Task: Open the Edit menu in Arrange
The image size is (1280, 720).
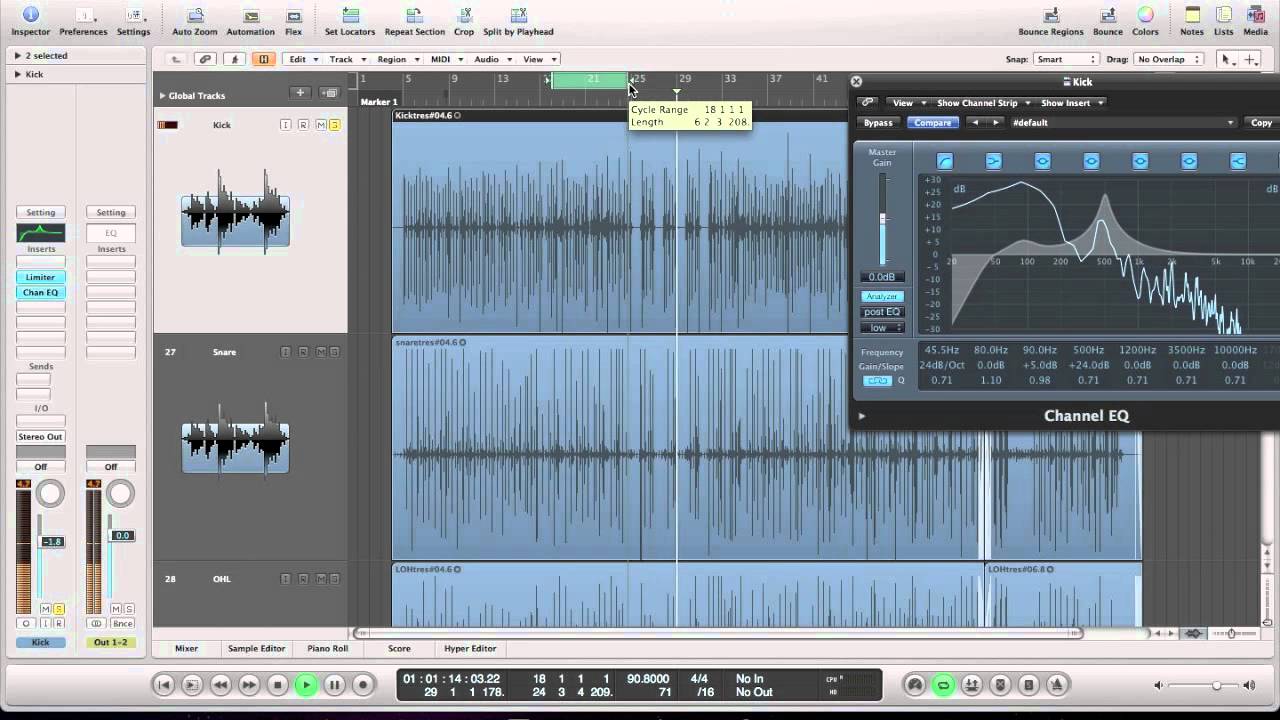Action: coord(302,59)
